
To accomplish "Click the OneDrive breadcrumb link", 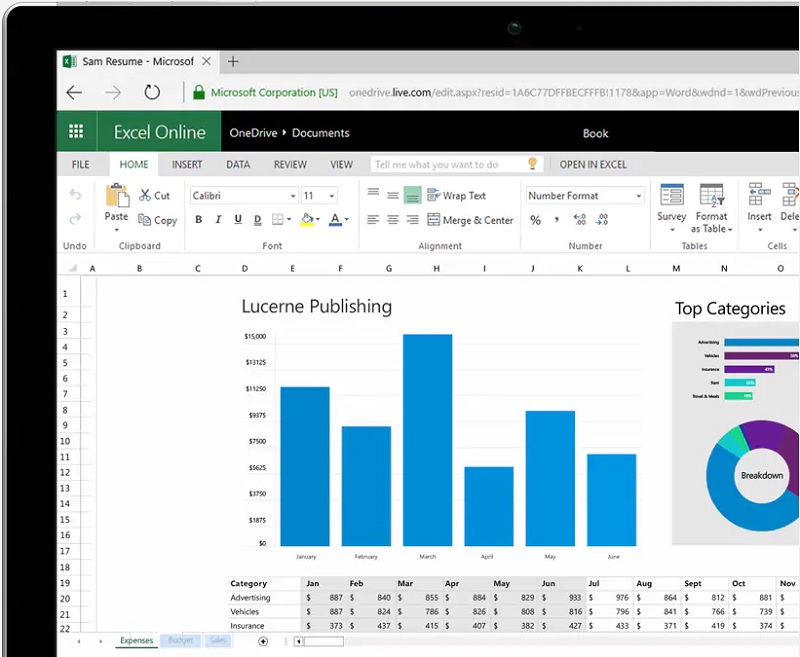I will pos(253,133).
